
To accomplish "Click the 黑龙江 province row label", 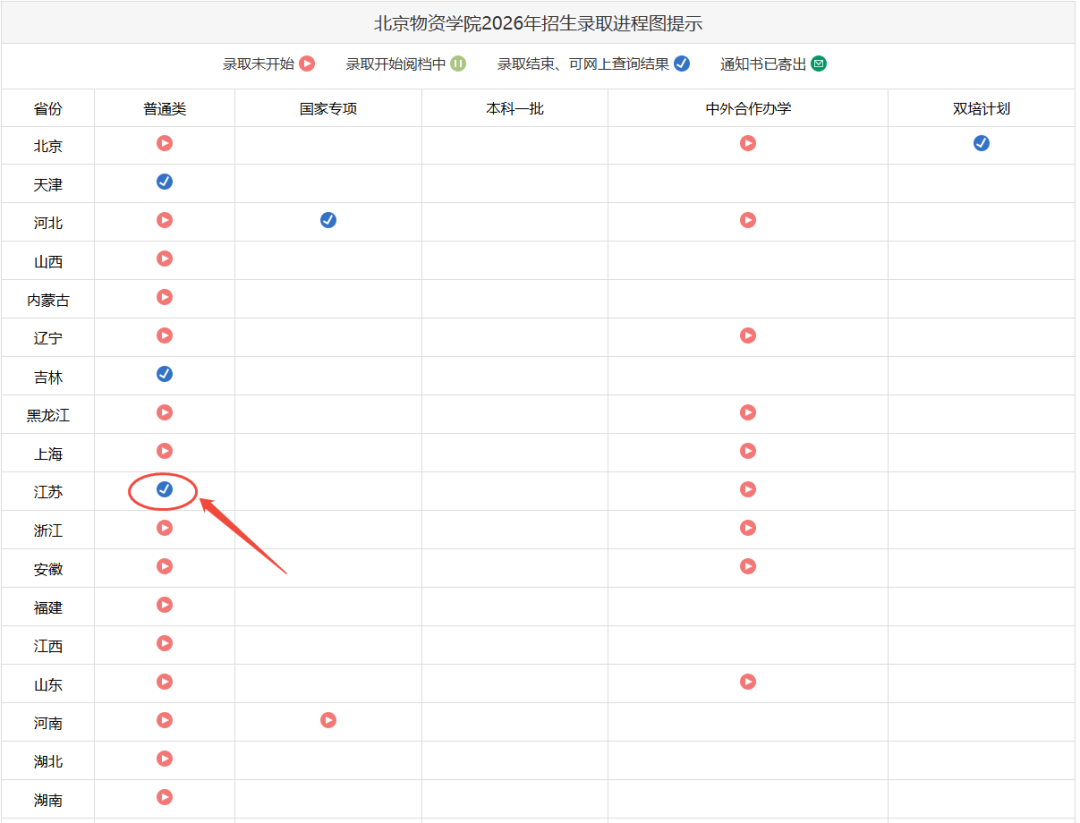I will click(48, 415).
